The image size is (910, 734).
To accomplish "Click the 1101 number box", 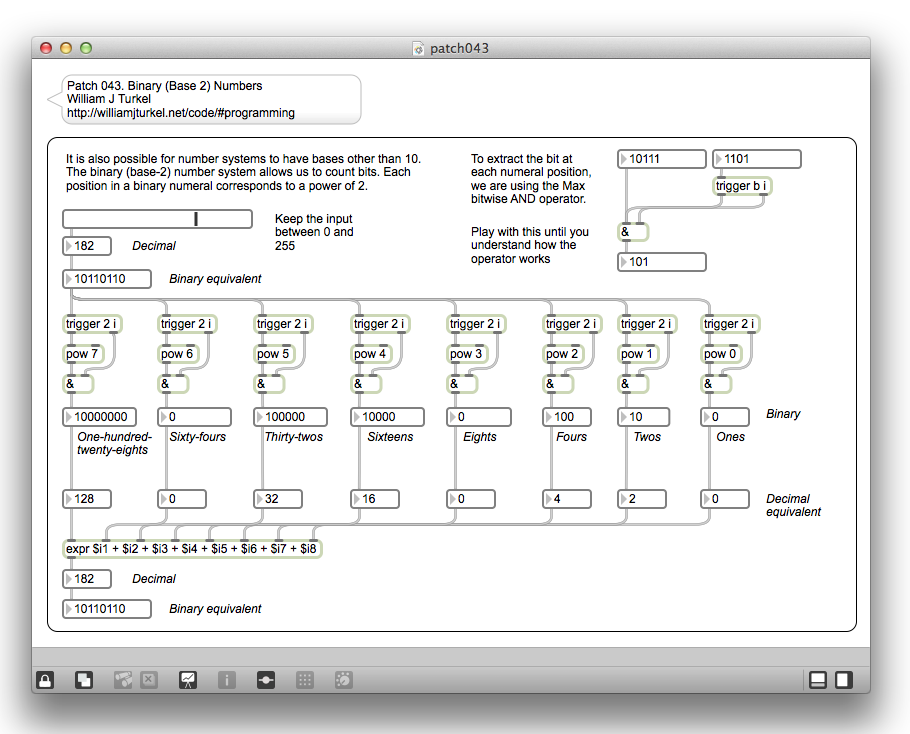I will [761, 159].
